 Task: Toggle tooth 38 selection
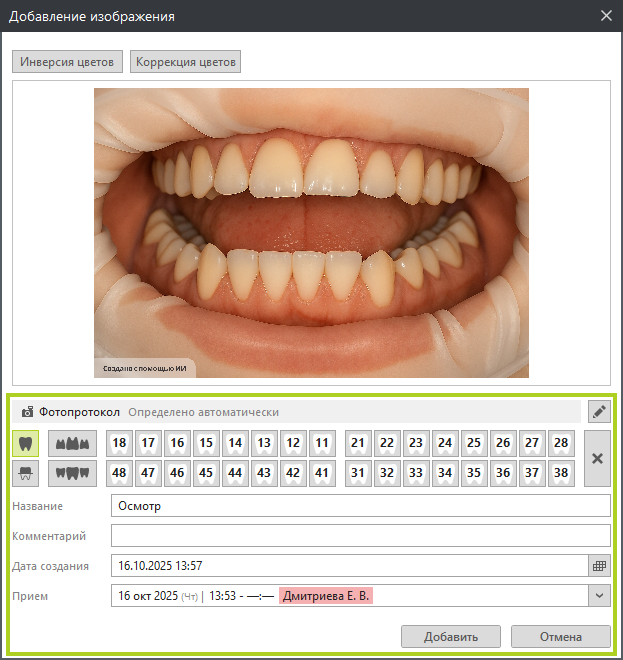[x=561, y=472]
